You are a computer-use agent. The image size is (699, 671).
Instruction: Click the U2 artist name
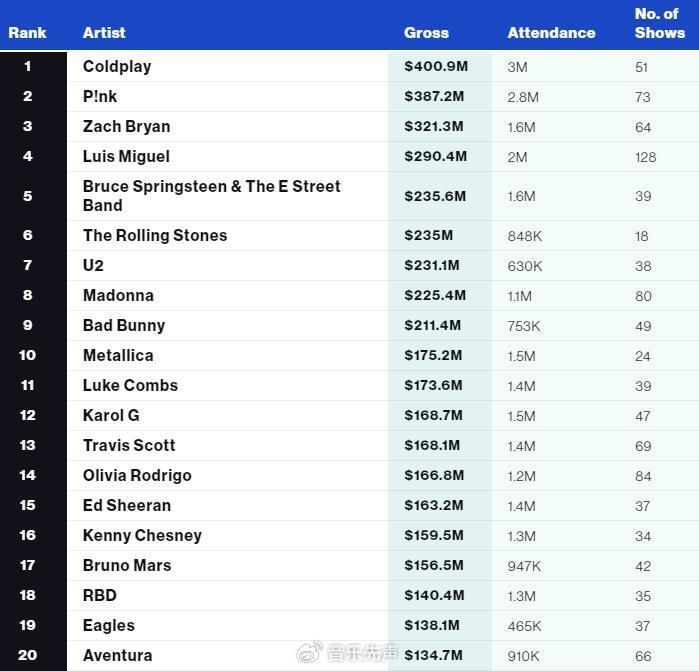[x=93, y=265]
